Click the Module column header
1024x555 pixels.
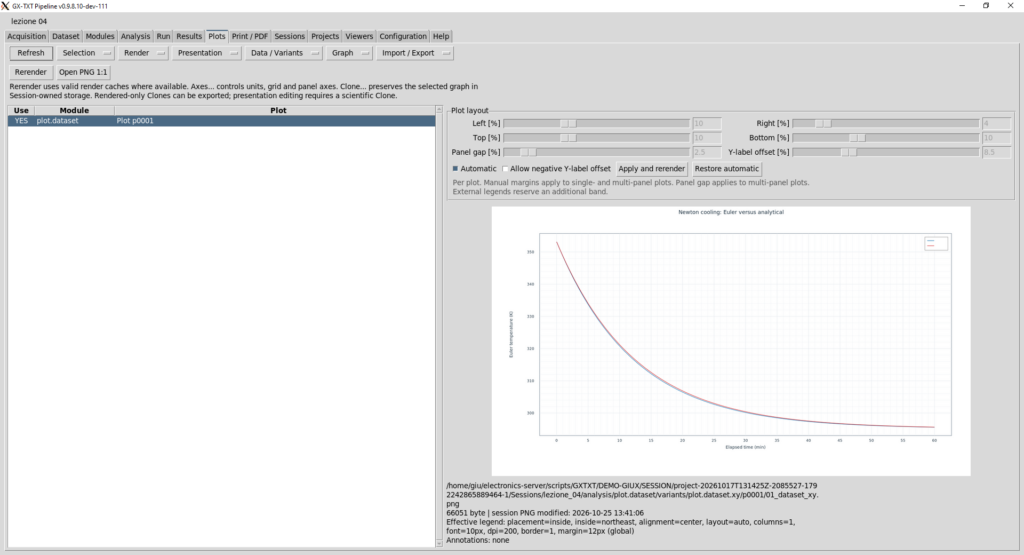coord(74,110)
